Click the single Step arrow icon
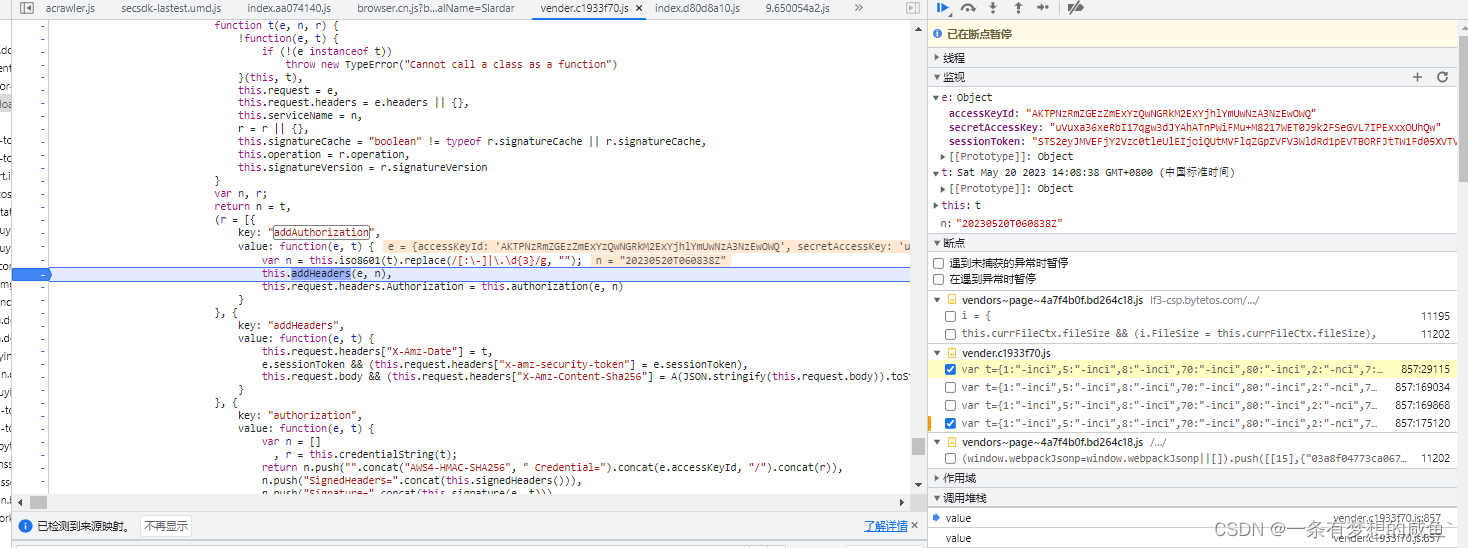The height and width of the screenshot is (548, 1468). tap(1043, 8)
